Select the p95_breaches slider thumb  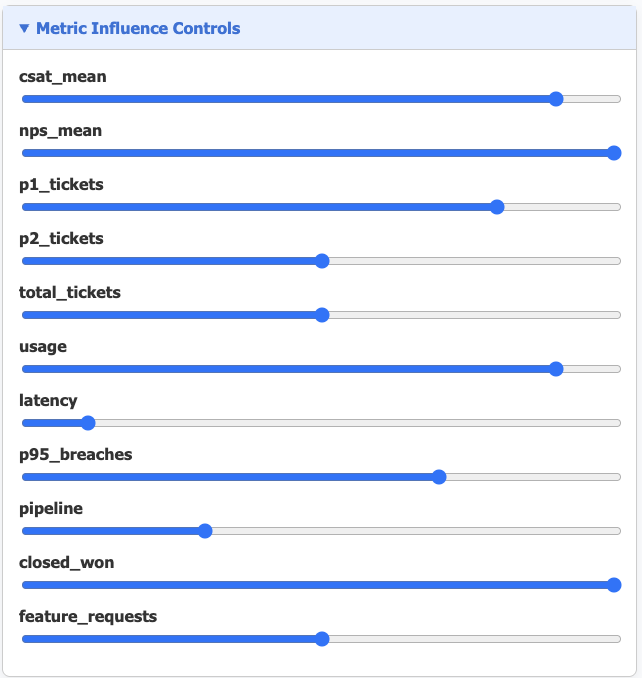tap(439, 477)
